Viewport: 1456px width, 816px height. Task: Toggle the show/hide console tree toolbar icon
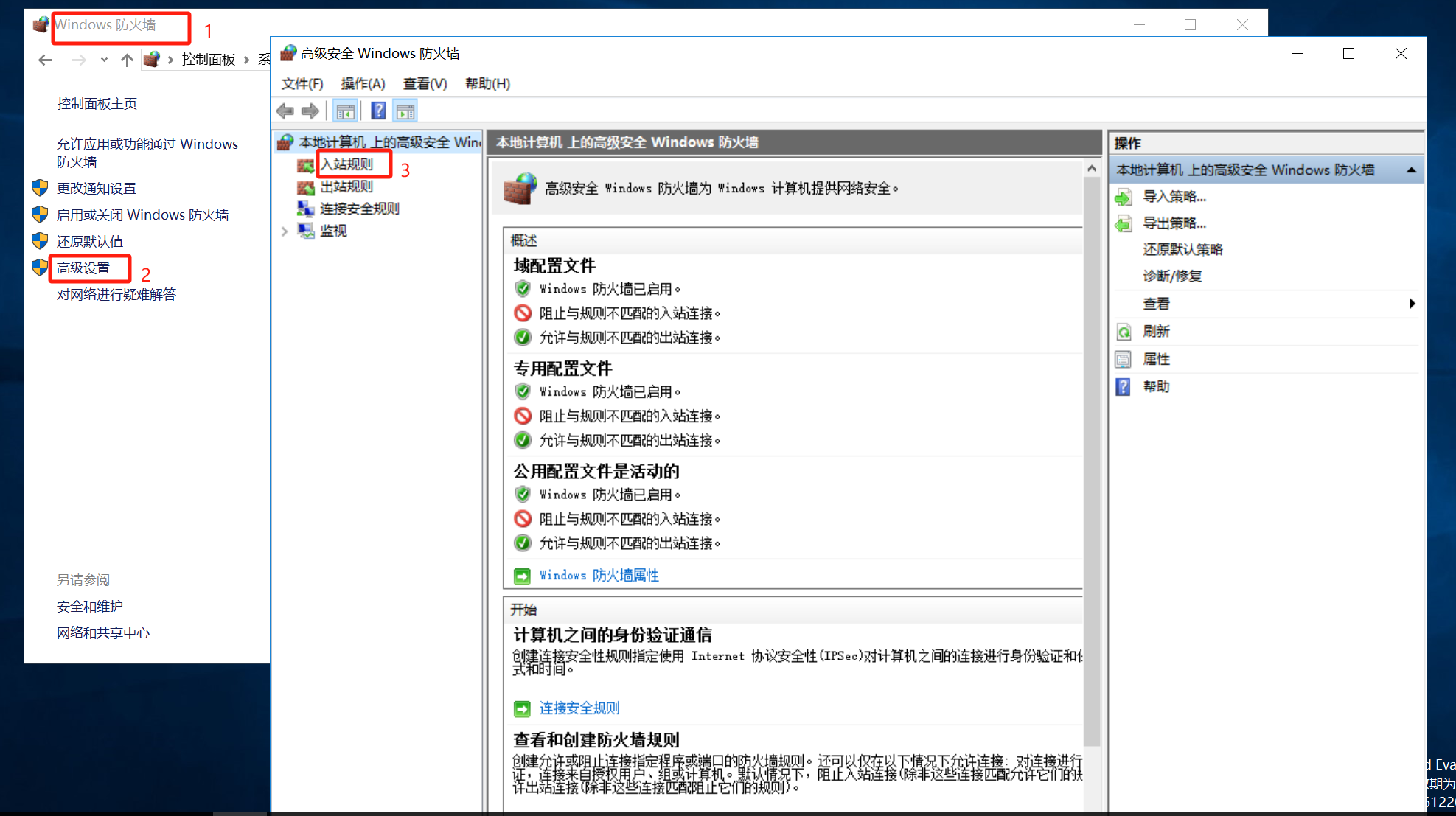tap(345, 111)
